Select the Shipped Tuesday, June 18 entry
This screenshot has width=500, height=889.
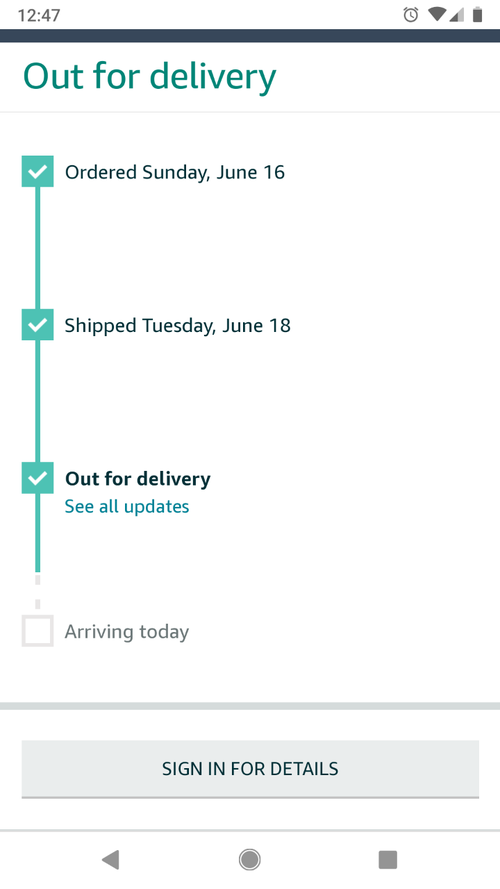pyautogui.click(x=177, y=325)
